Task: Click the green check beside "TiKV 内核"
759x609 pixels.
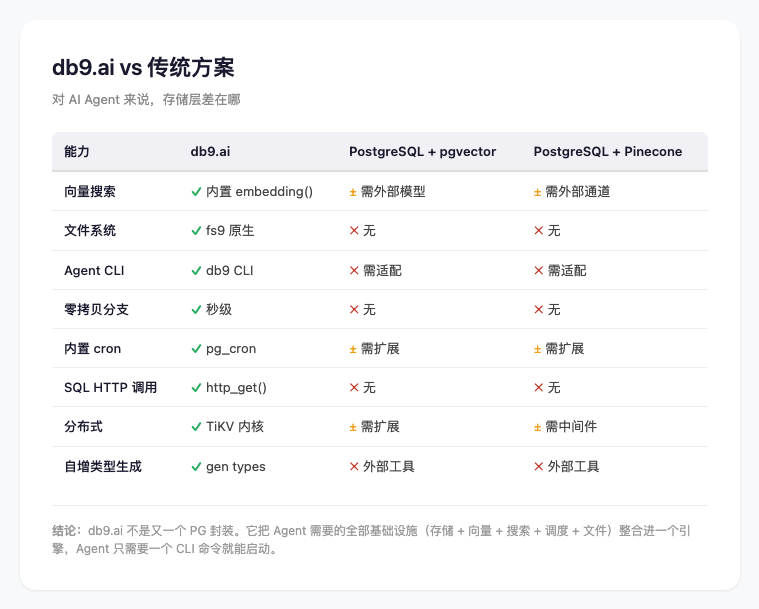Action: click(x=196, y=427)
